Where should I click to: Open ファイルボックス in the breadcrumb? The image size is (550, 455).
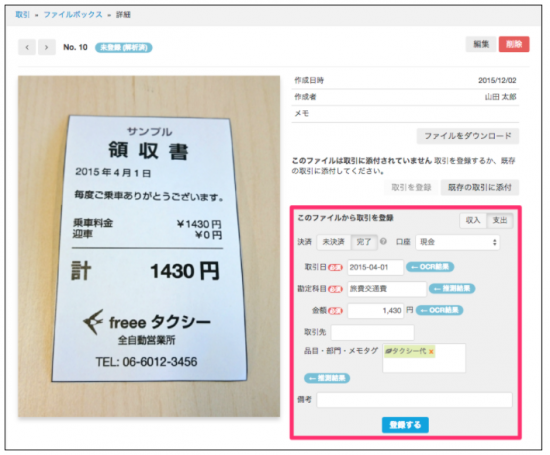pos(73,15)
